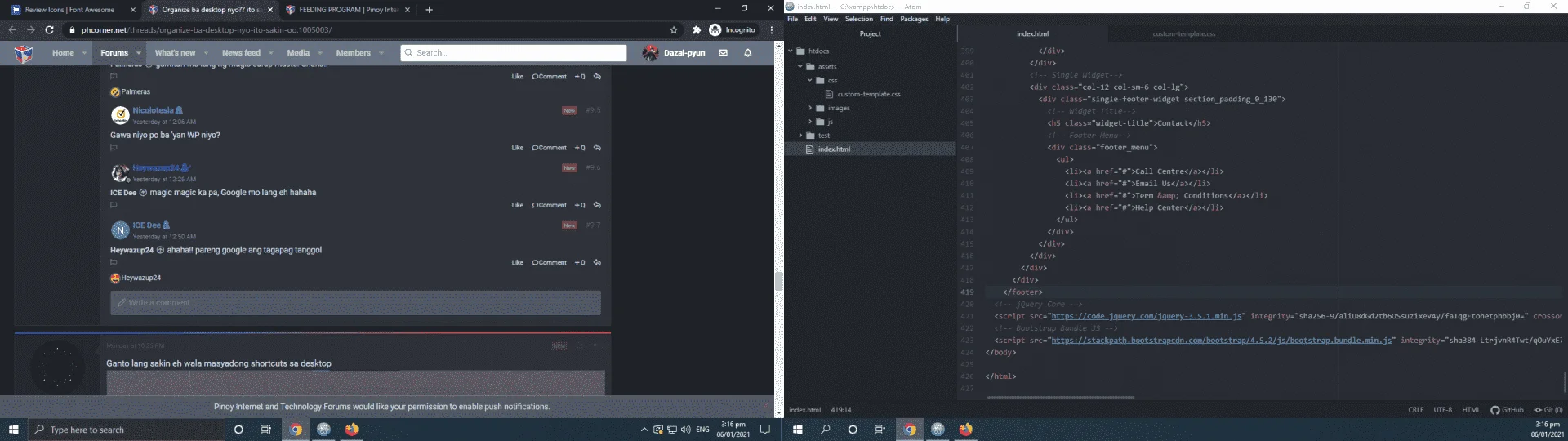Click the Type here to search box
This screenshot has width=1568, height=441.
coord(127,430)
